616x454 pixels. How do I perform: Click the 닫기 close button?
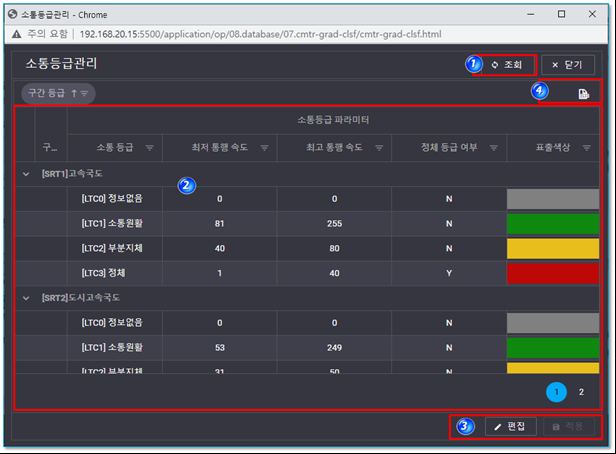(x=567, y=64)
